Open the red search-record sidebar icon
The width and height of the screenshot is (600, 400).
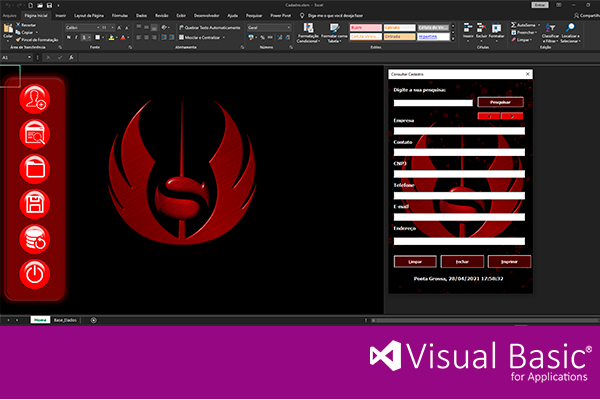(x=35, y=134)
